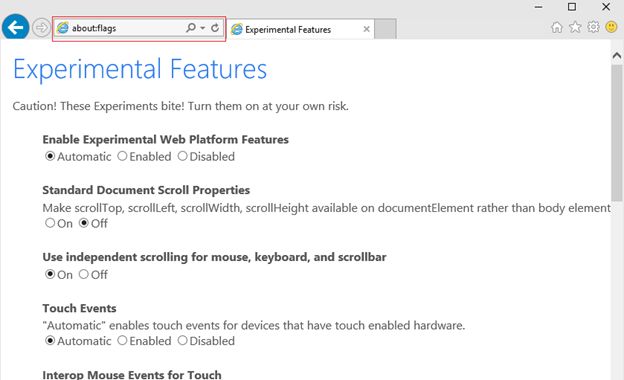Click the grey forward arrow button

coord(41,28)
